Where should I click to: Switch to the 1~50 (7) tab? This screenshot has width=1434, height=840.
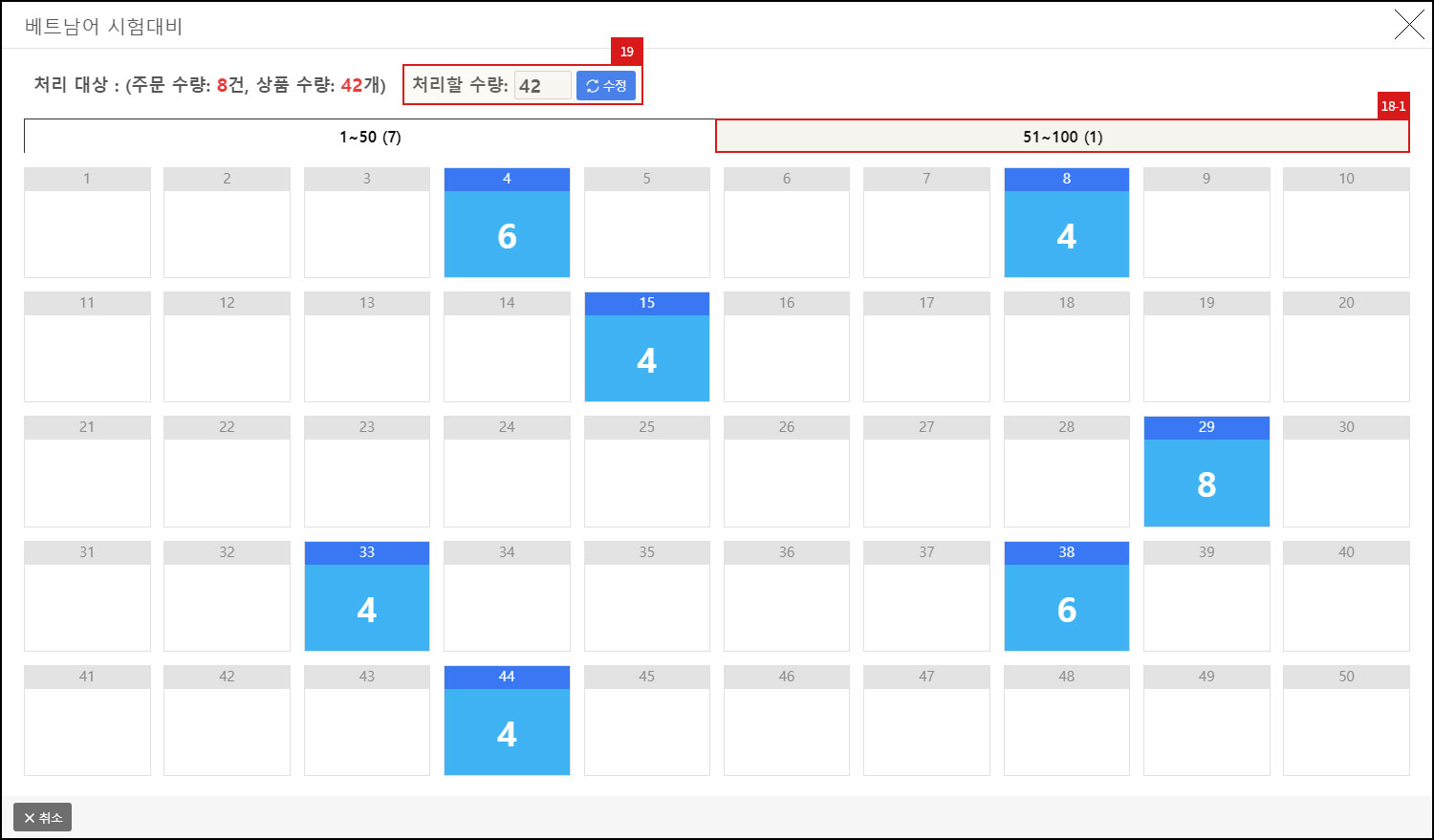368,136
